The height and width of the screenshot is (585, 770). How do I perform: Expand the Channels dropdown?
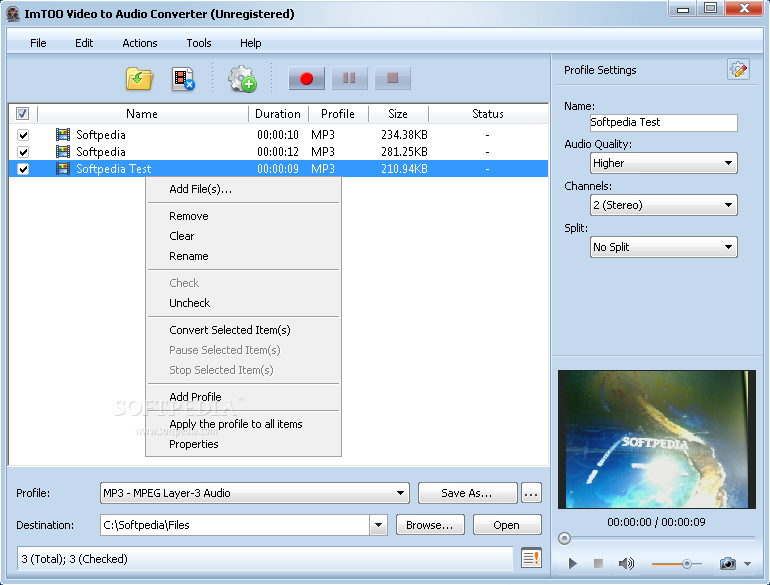(x=663, y=205)
